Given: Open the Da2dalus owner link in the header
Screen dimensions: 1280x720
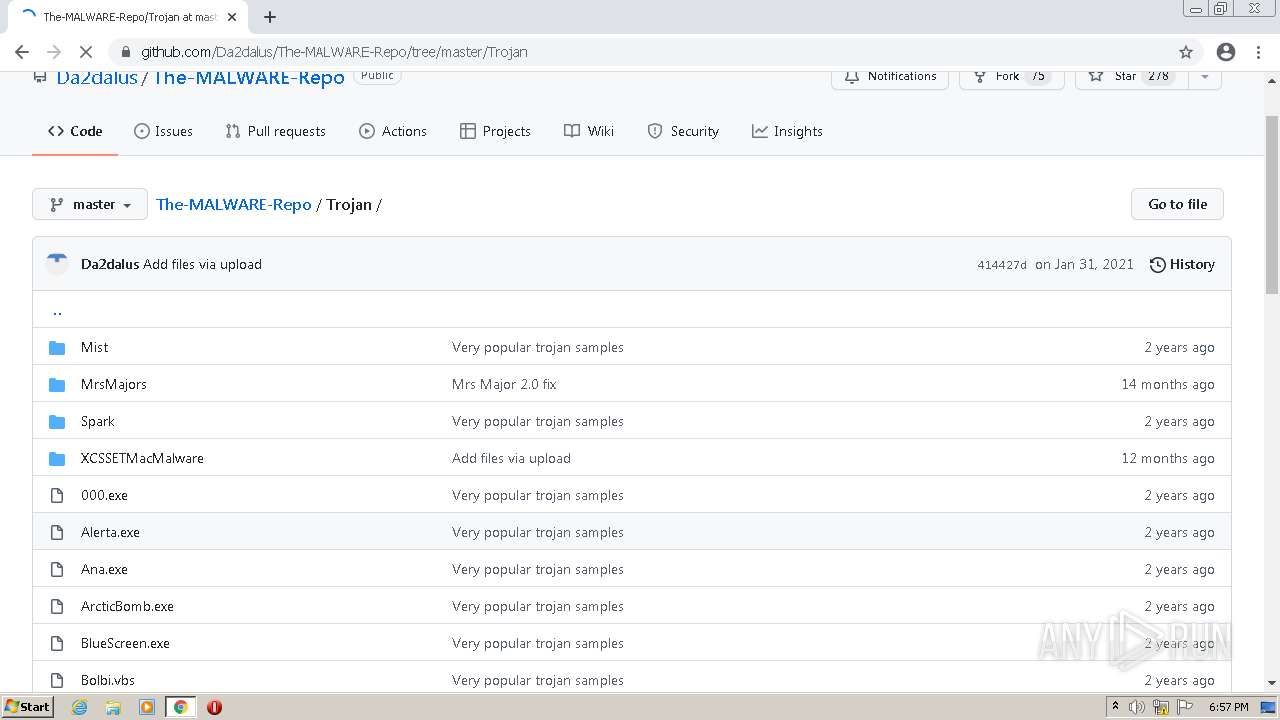Looking at the screenshot, I should click(x=97, y=78).
